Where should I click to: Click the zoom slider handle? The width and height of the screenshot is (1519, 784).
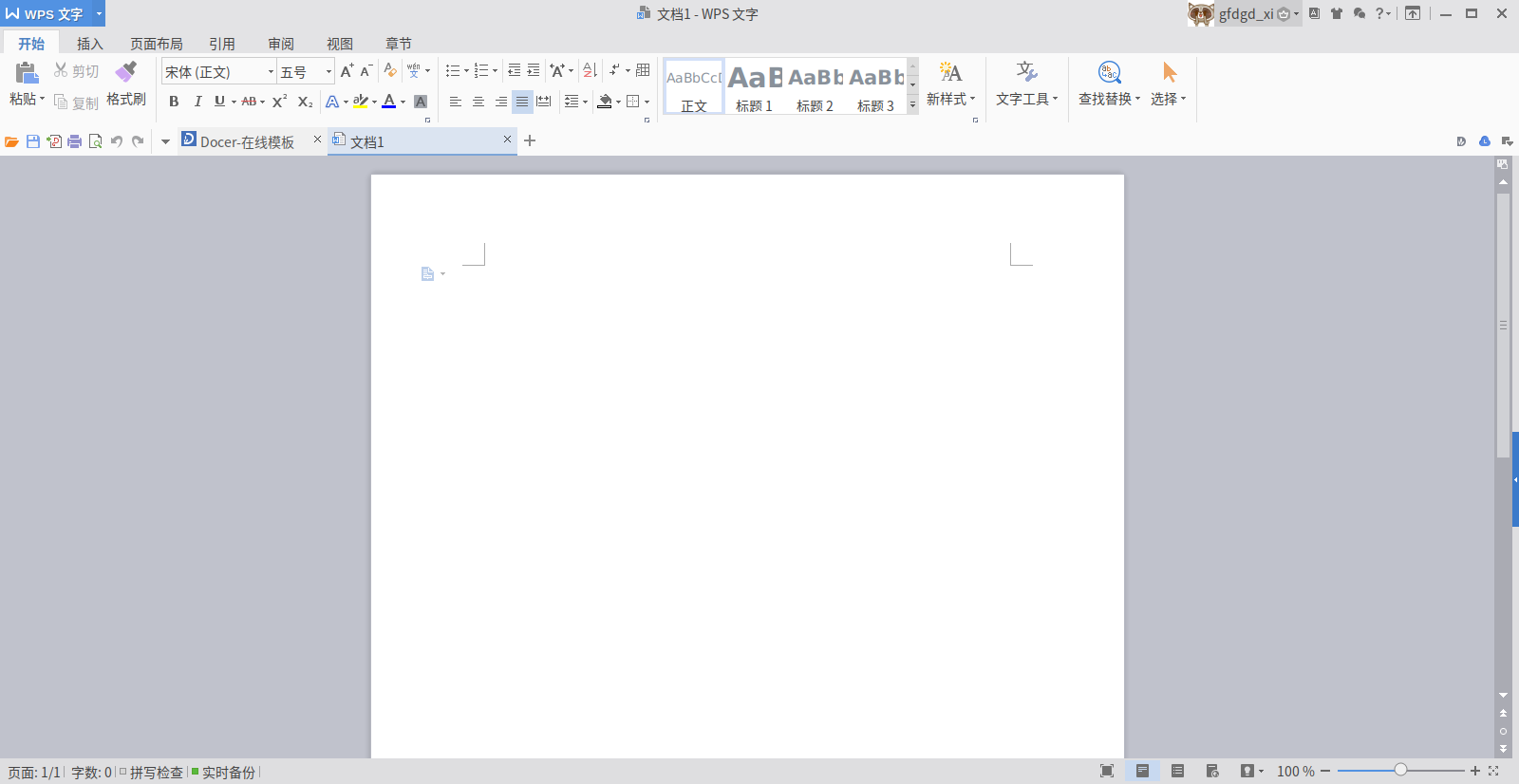(x=1400, y=771)
